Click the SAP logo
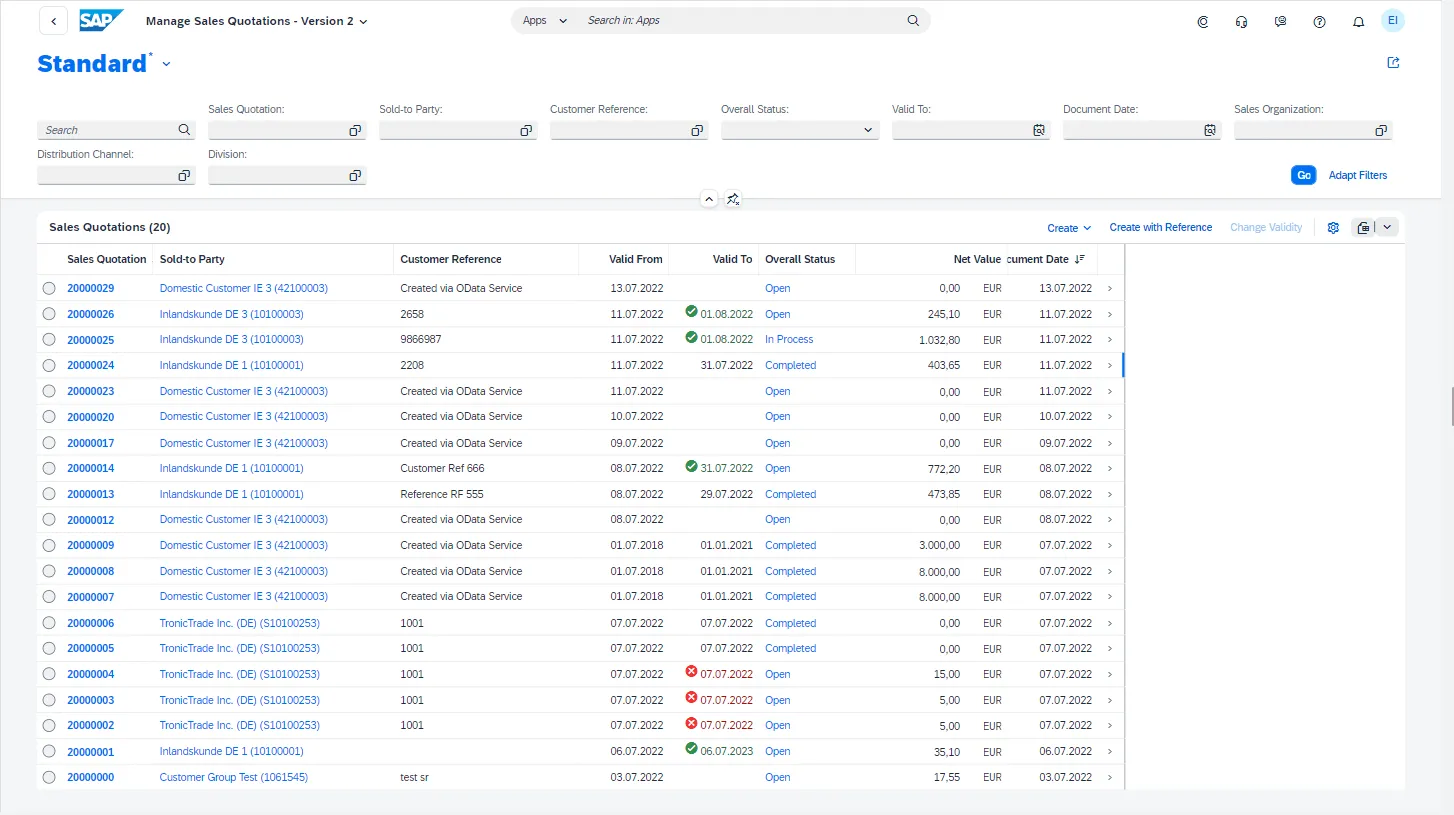The image size is (1454, 815). click(101, 20)
